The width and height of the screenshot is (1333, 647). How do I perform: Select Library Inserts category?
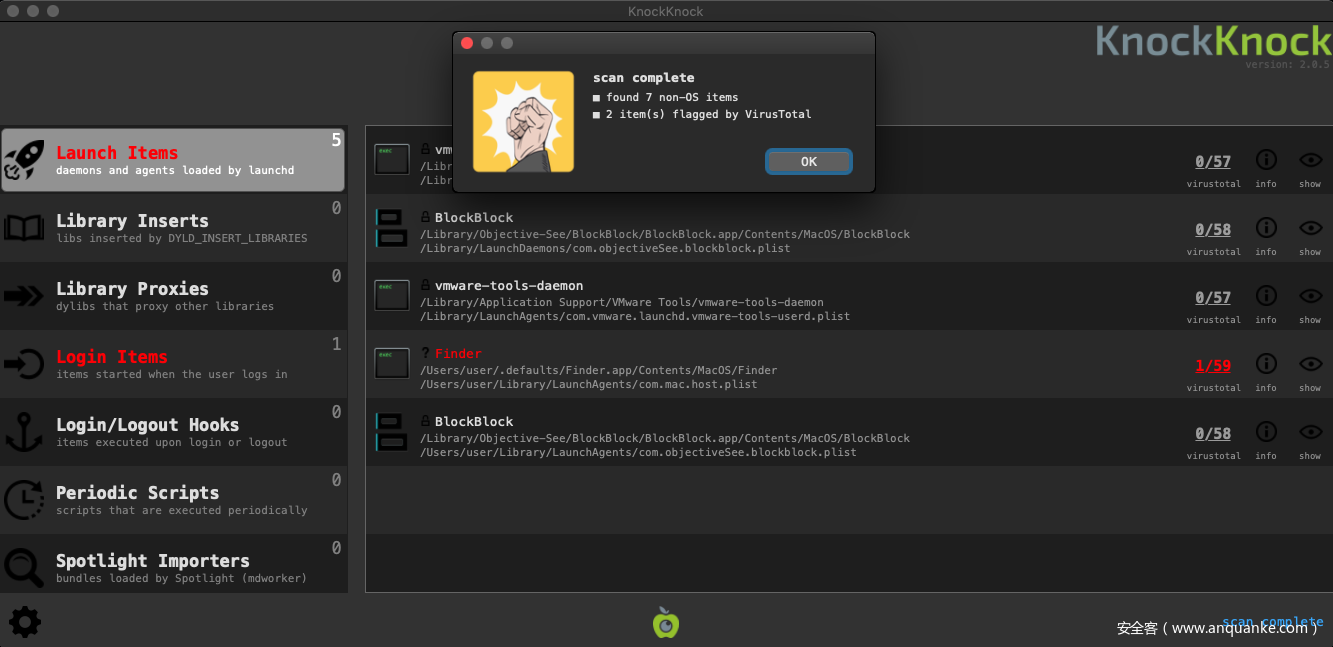[173, 228]
